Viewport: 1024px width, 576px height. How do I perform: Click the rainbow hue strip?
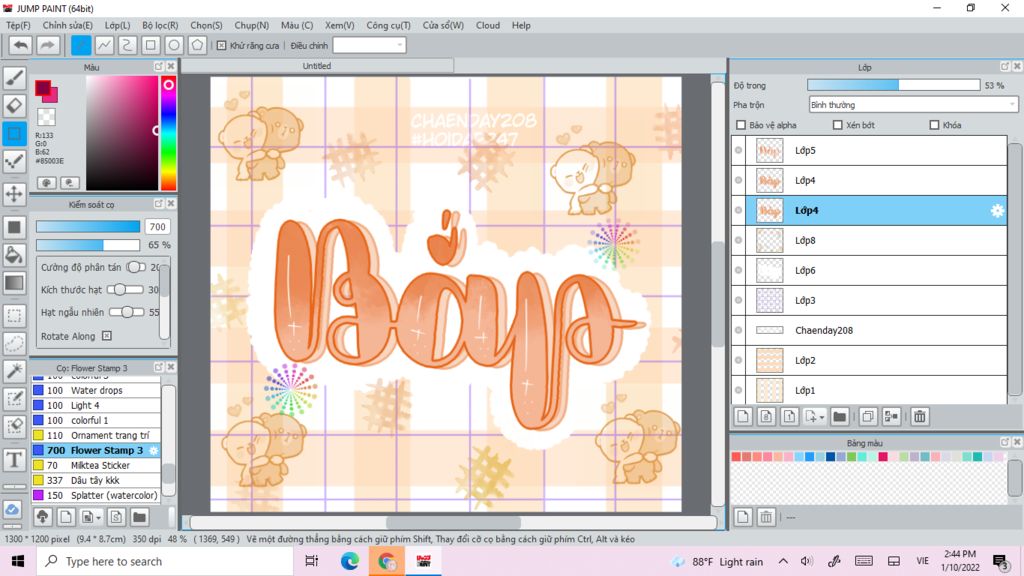[x=168, y=133]
